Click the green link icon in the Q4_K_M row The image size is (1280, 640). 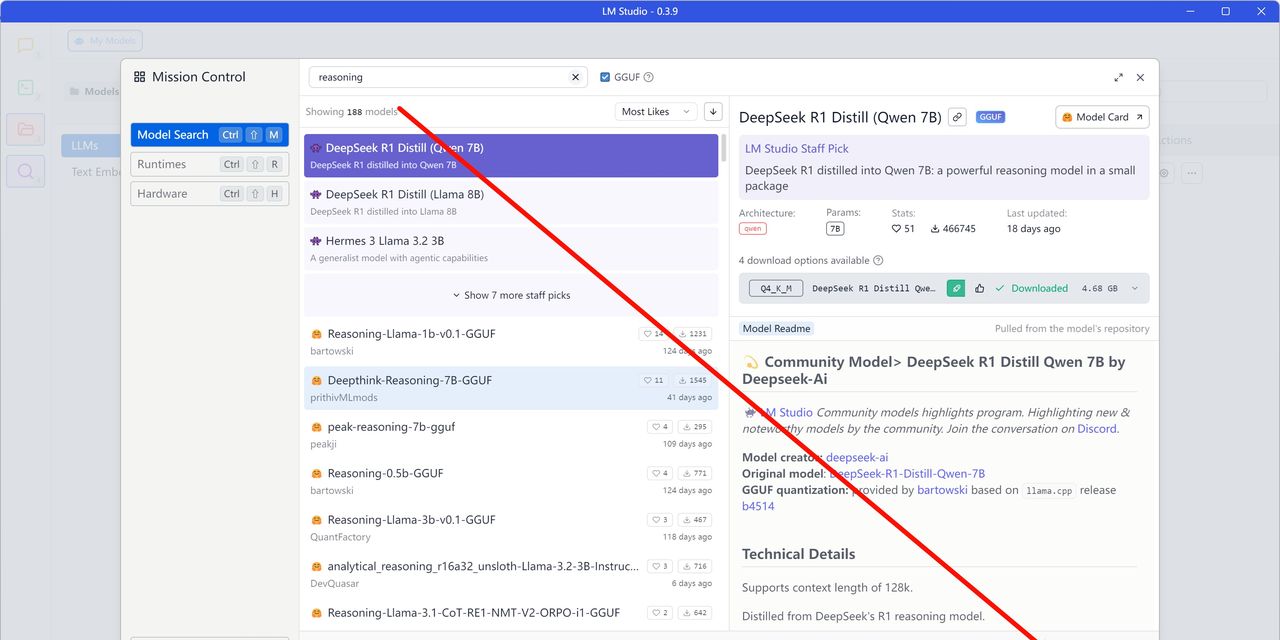click(x=956, y=288)
